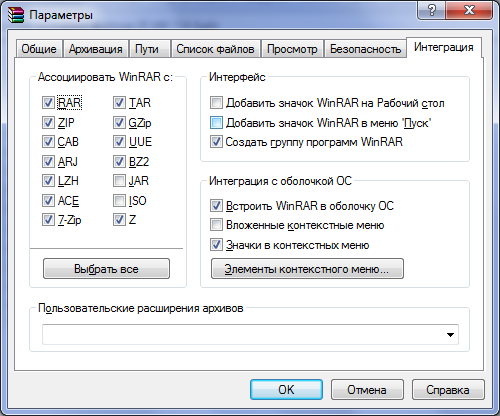This screenshot has height=416, width=500.
Task: Toggle the ARJ checkbox
Action: click(48, 162)
